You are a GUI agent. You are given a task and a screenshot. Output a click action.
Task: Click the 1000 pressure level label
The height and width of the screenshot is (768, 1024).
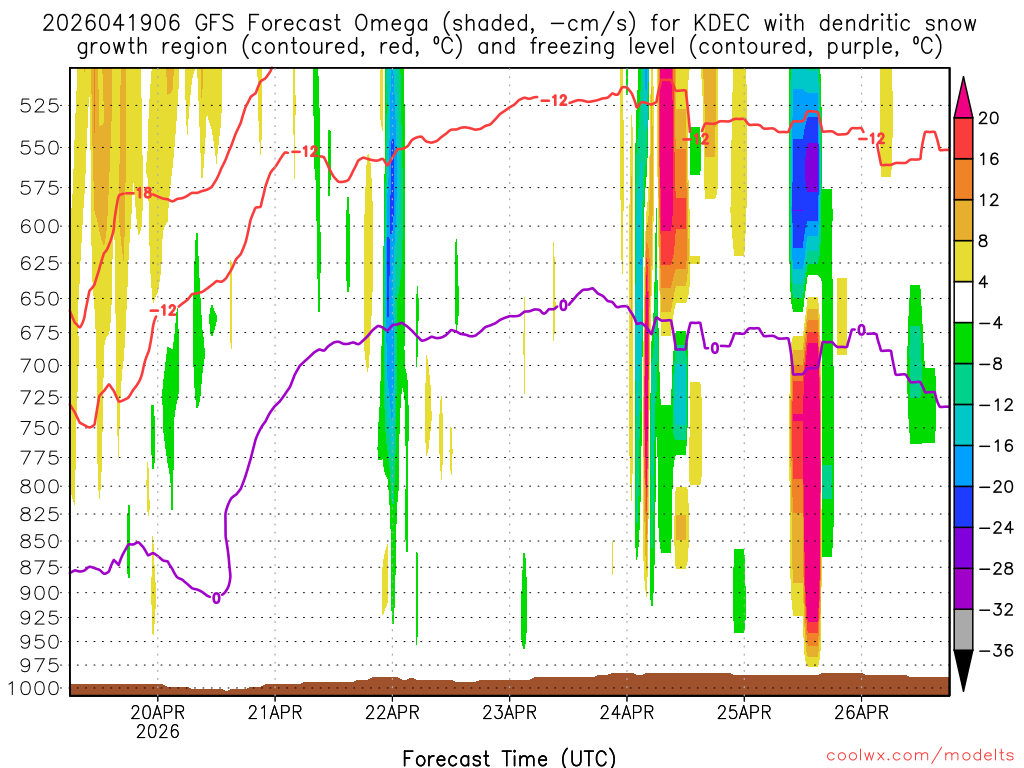point(34,688)
